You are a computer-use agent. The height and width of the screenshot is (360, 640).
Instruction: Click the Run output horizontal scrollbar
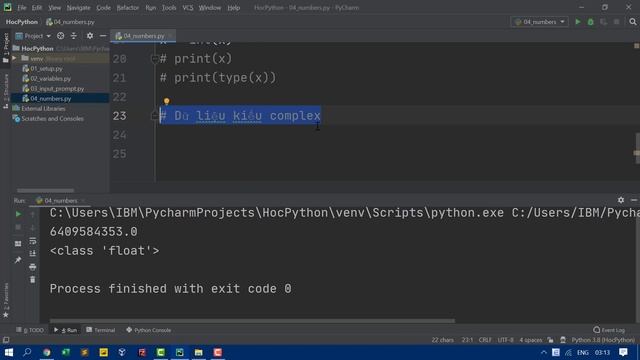[x=252, y=321]
